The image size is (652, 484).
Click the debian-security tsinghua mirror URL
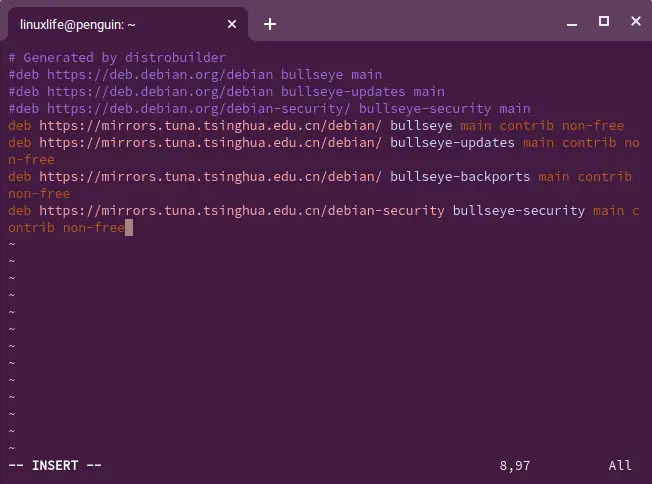click(242, 210)
